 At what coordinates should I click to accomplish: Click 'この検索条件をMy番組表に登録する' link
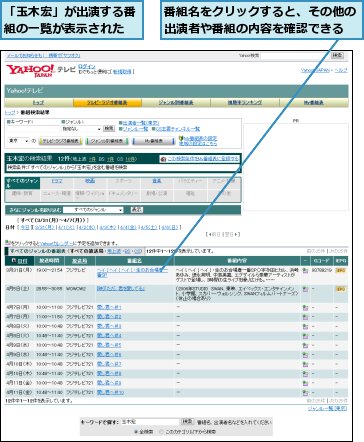[203, 159]
